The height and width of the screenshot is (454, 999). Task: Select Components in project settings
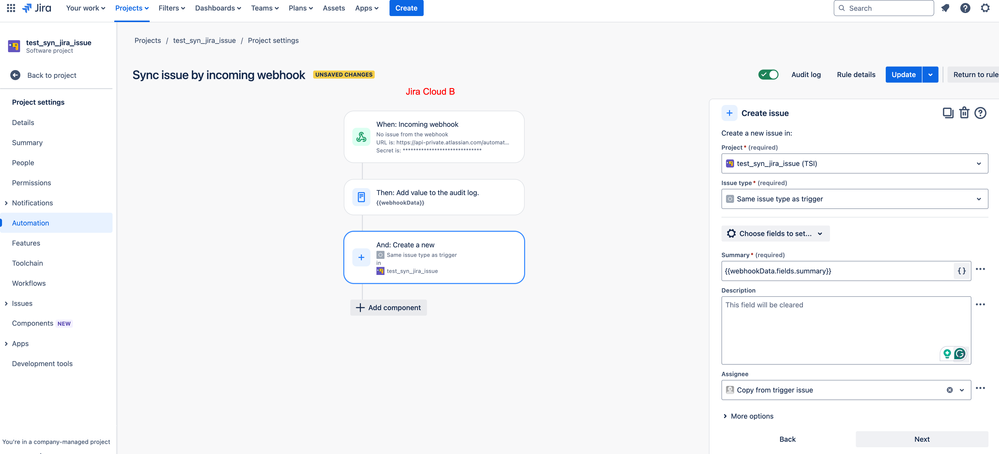(32, 323)
